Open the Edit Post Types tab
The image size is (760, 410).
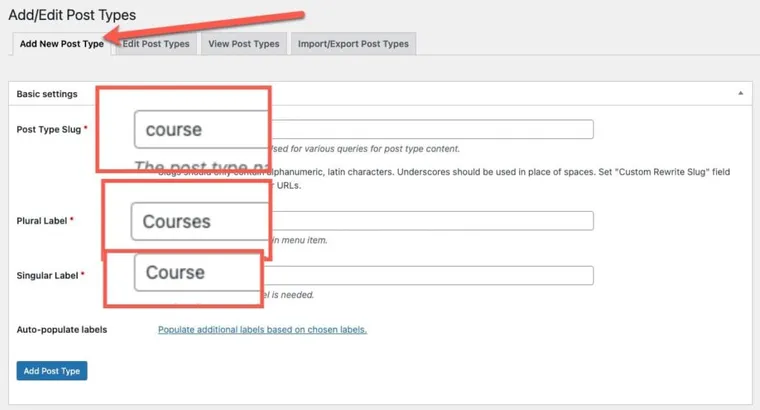coord(156,44)
